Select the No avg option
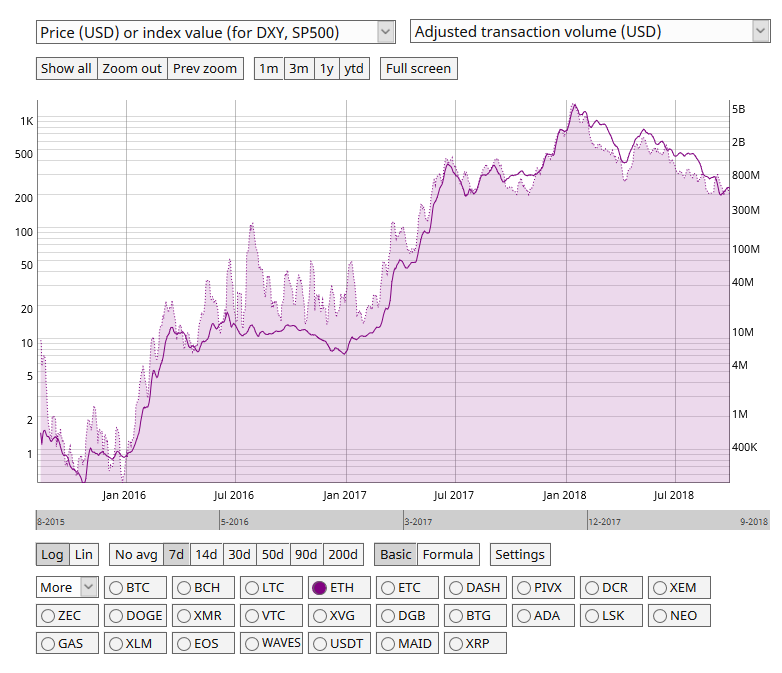 click(135, 554)
